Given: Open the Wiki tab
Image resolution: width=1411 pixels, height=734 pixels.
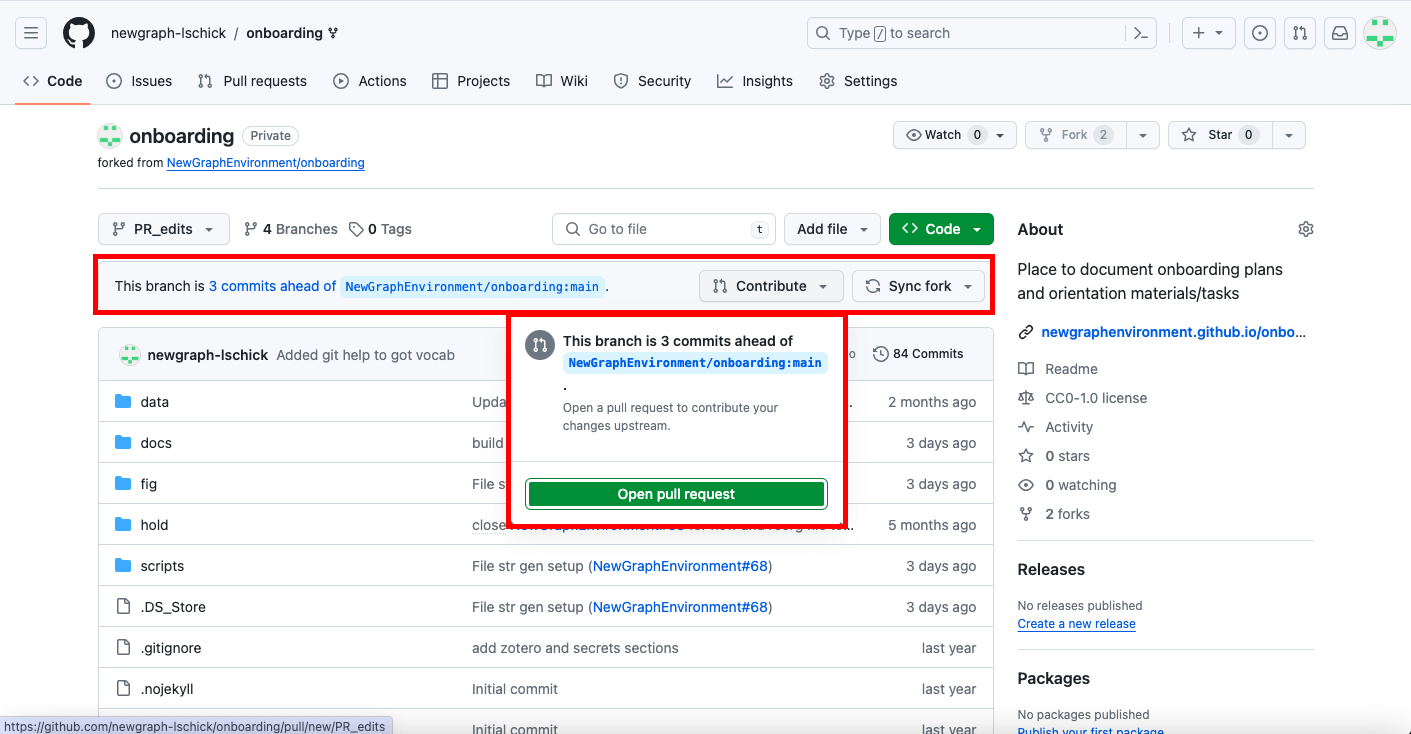Looking at the screenshot, I should point(562,81).
